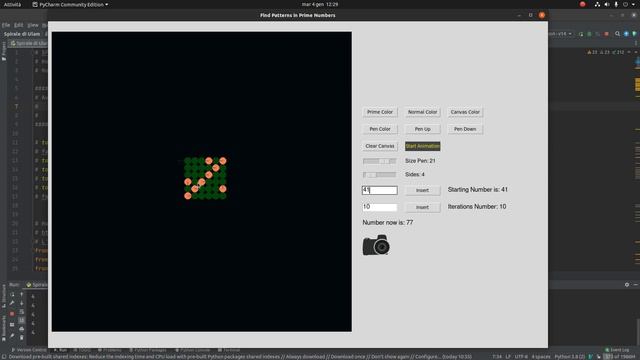This screenshot has height=360, width=640.
Task: Open the Edit menu in PyCharm
Action: 19,25
